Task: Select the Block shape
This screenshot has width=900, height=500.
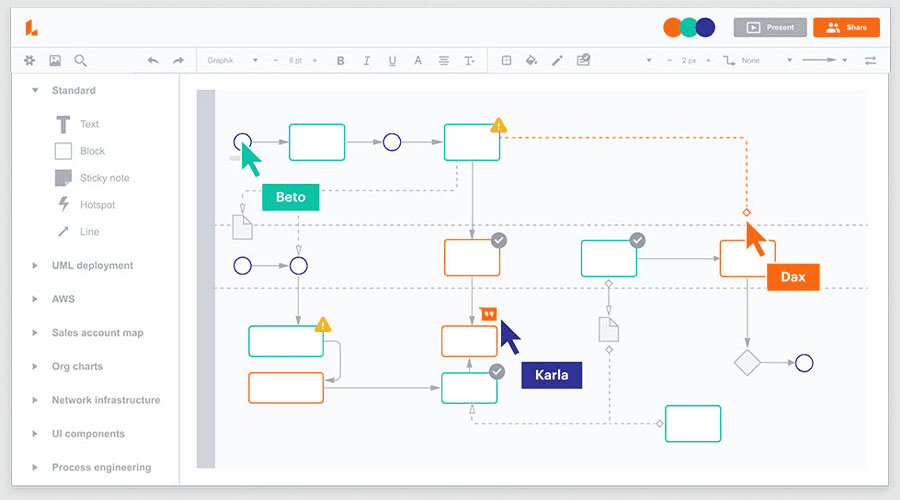Action: (x=80, y=151)
